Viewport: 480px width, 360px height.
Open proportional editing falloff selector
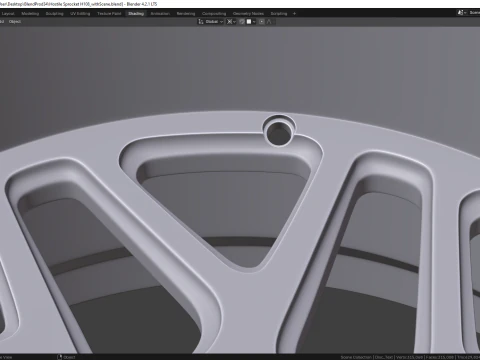click(270, 22)
